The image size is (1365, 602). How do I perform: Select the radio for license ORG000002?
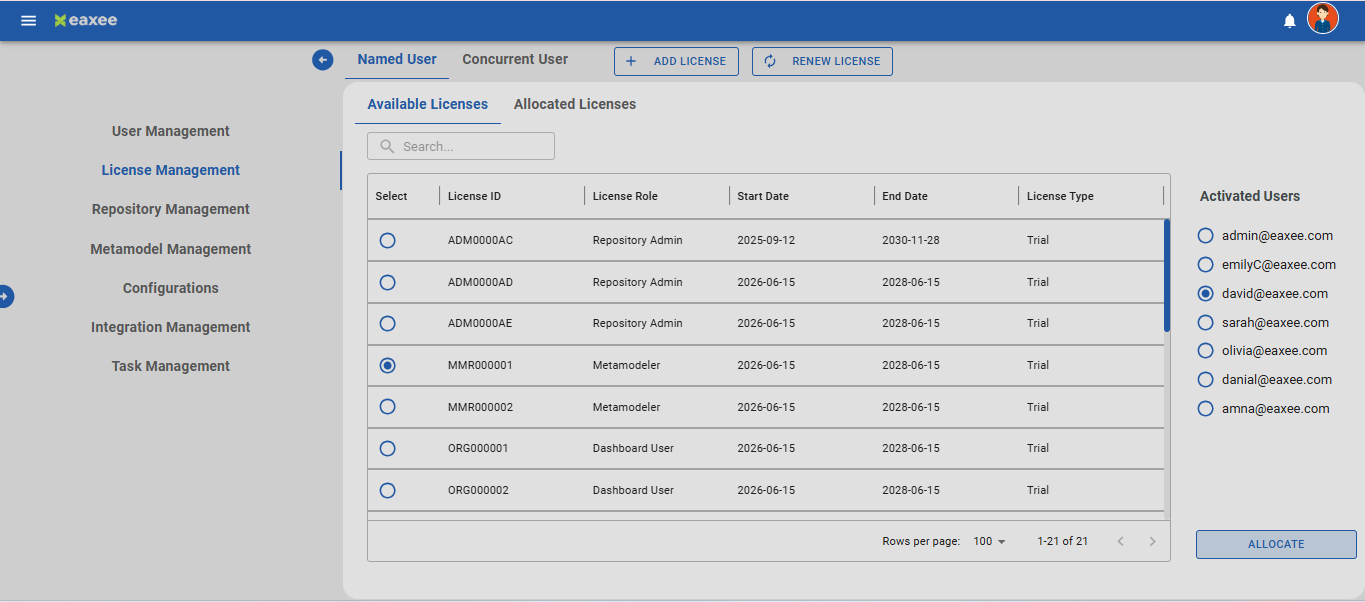(x=388, y=490)
